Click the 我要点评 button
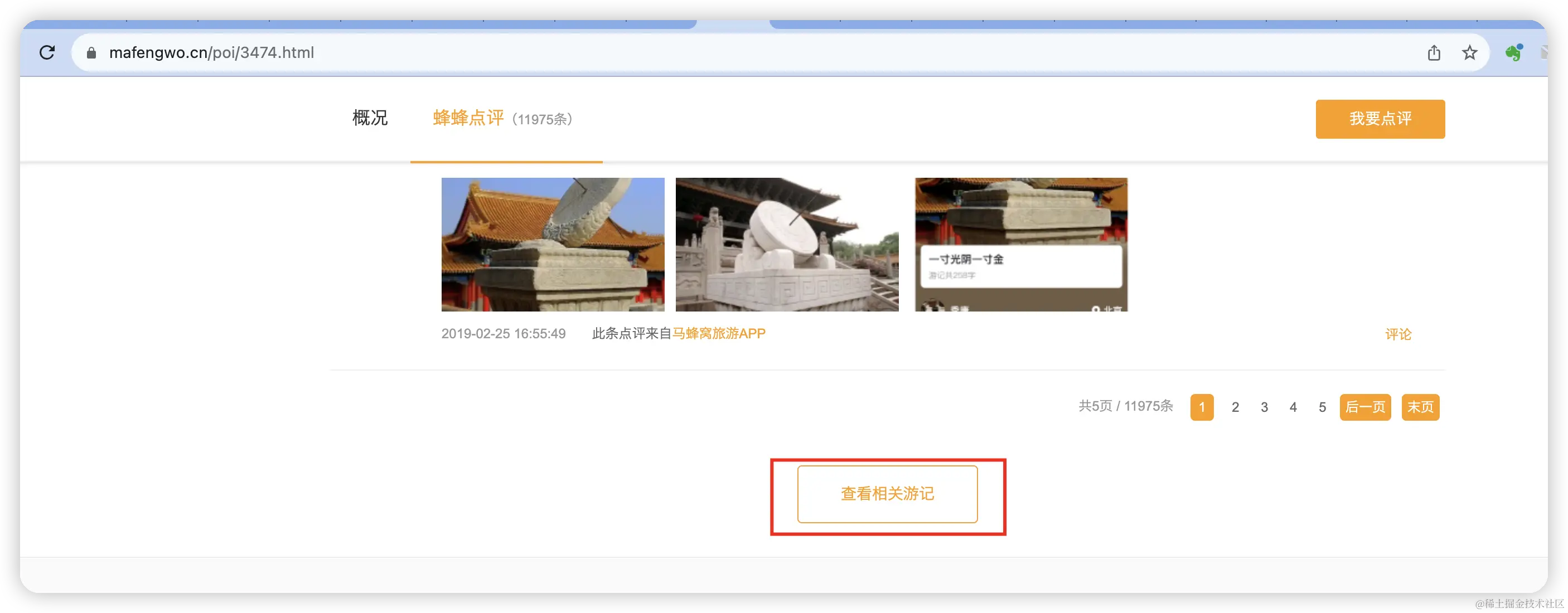Screen dimensions: 1568x613 pos(1380,119)
